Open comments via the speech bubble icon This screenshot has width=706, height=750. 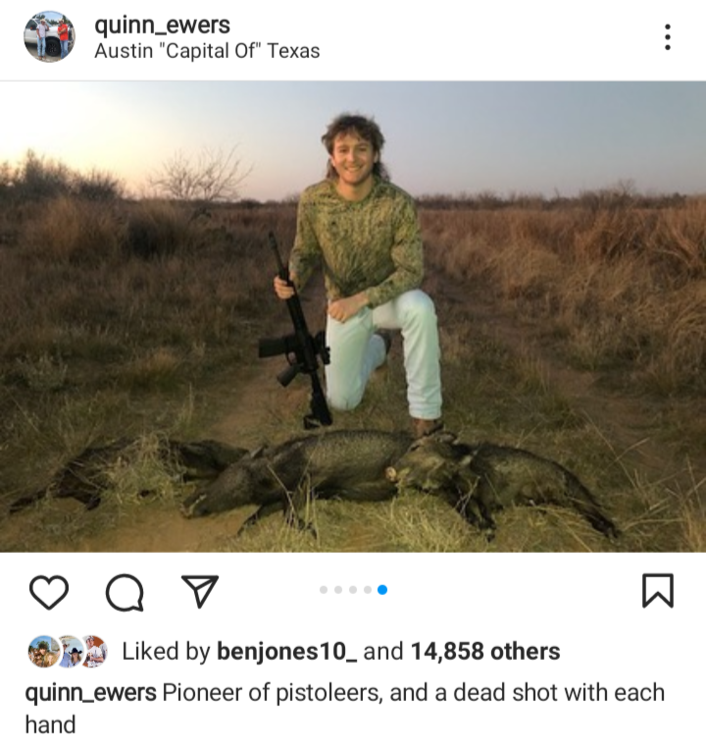pos(124,593)
